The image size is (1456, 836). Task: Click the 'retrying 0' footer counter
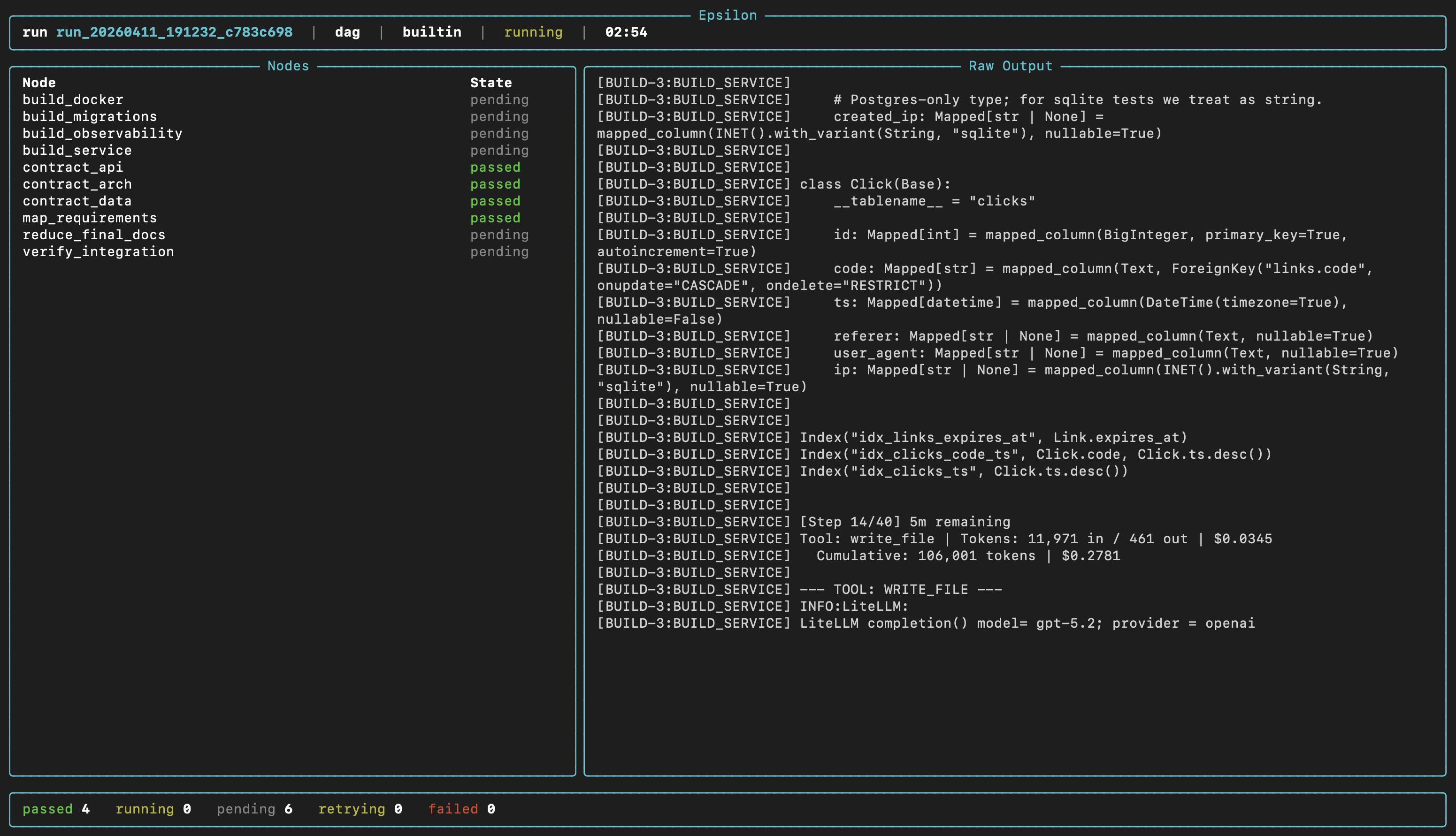tap(360, 809)
